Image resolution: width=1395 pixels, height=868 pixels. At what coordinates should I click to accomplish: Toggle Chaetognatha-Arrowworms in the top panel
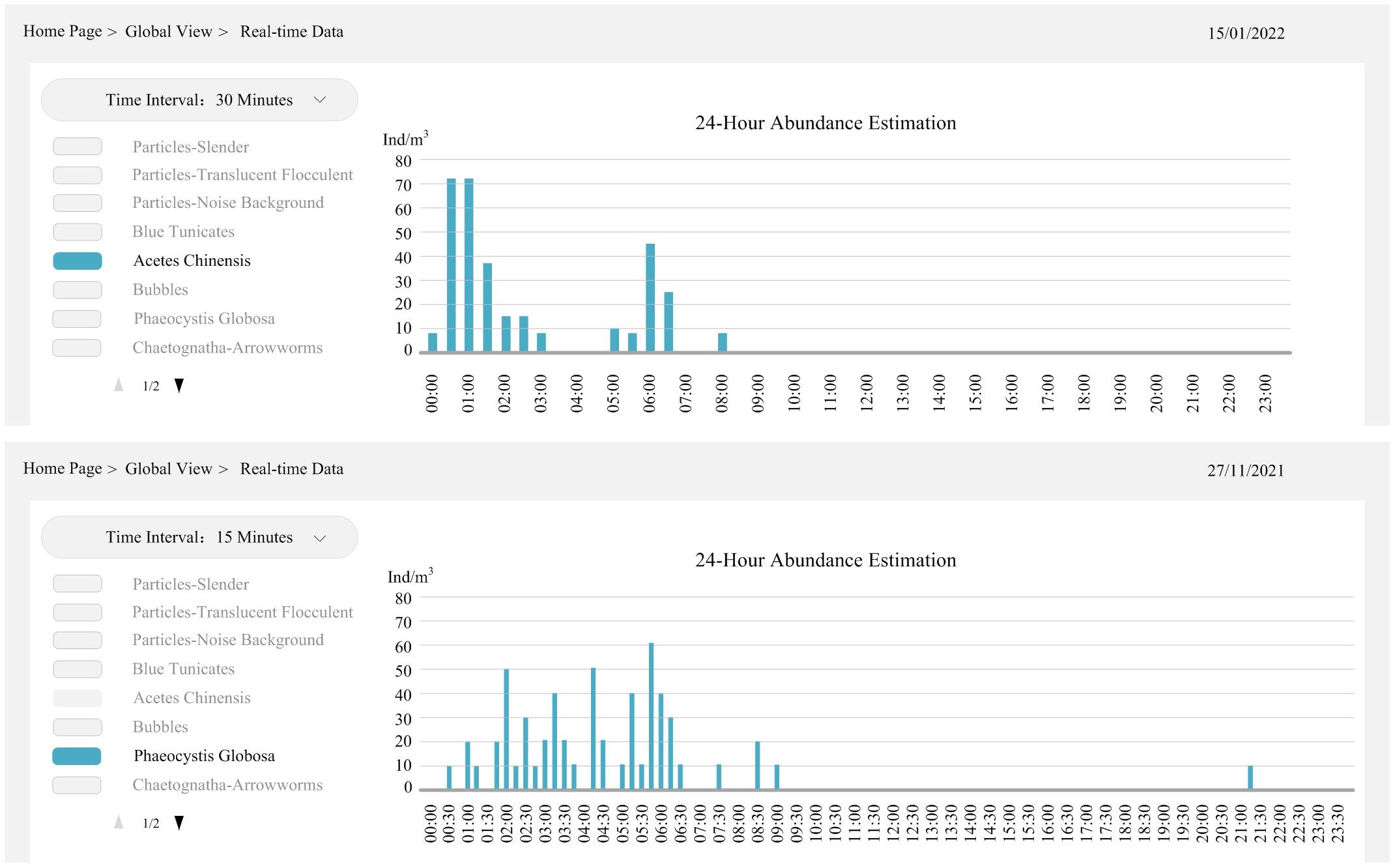point(77,348)
